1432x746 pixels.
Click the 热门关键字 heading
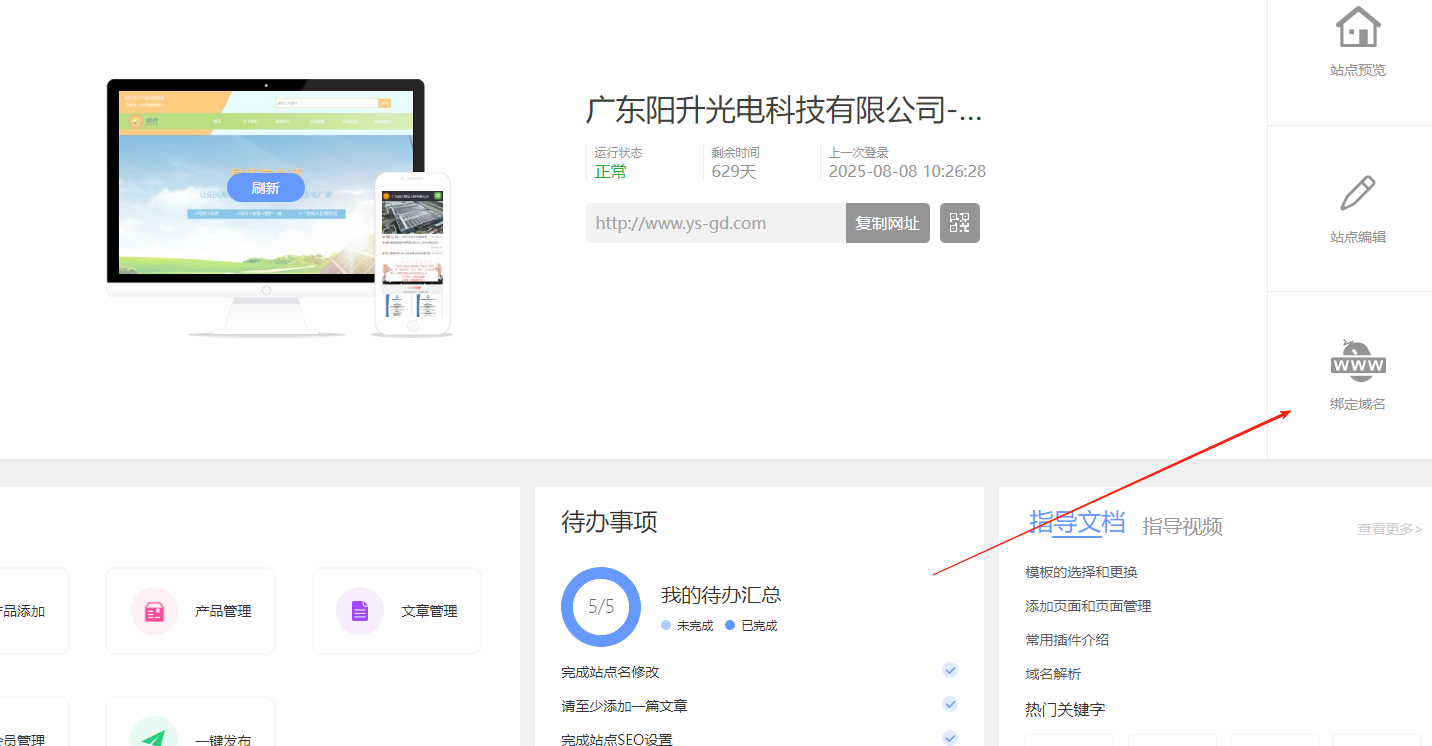1065,709
